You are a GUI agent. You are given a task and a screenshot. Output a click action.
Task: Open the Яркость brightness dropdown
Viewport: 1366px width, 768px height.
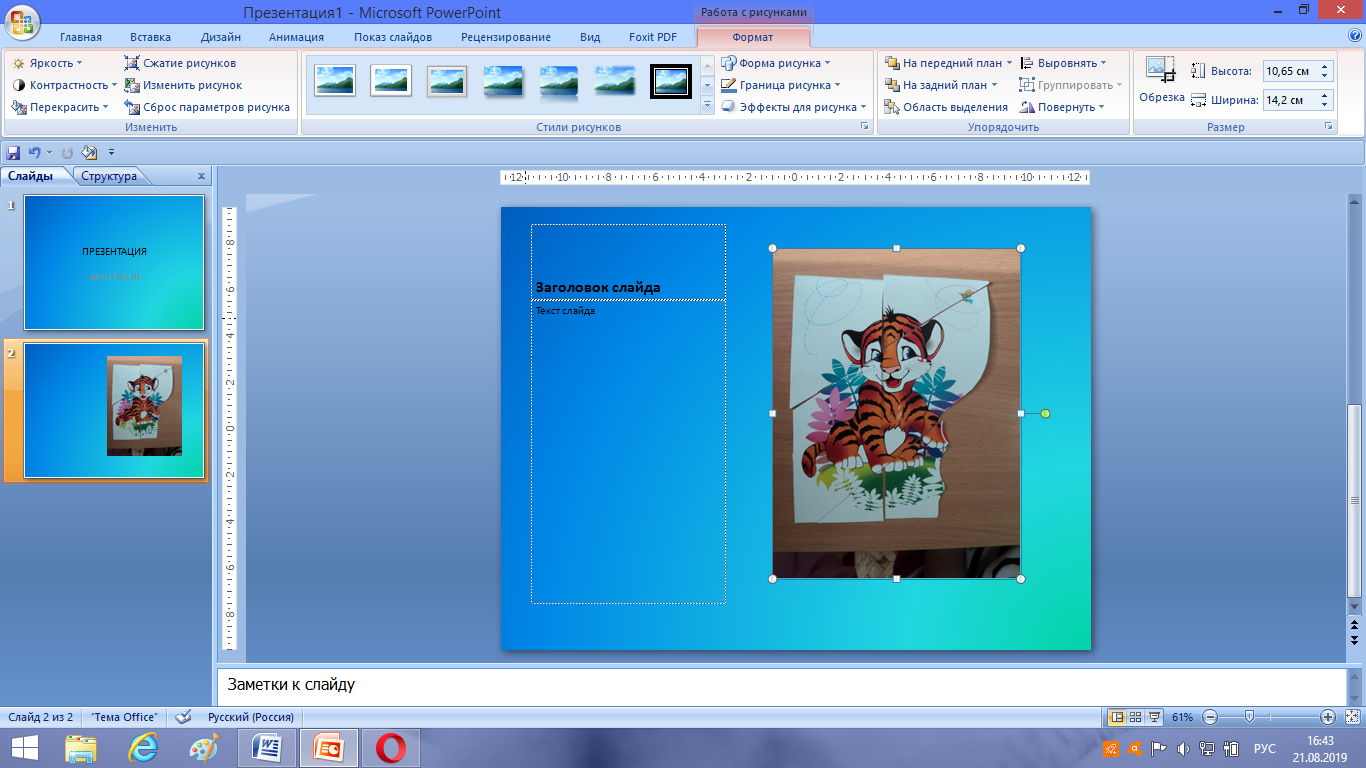tap(47, 63)
